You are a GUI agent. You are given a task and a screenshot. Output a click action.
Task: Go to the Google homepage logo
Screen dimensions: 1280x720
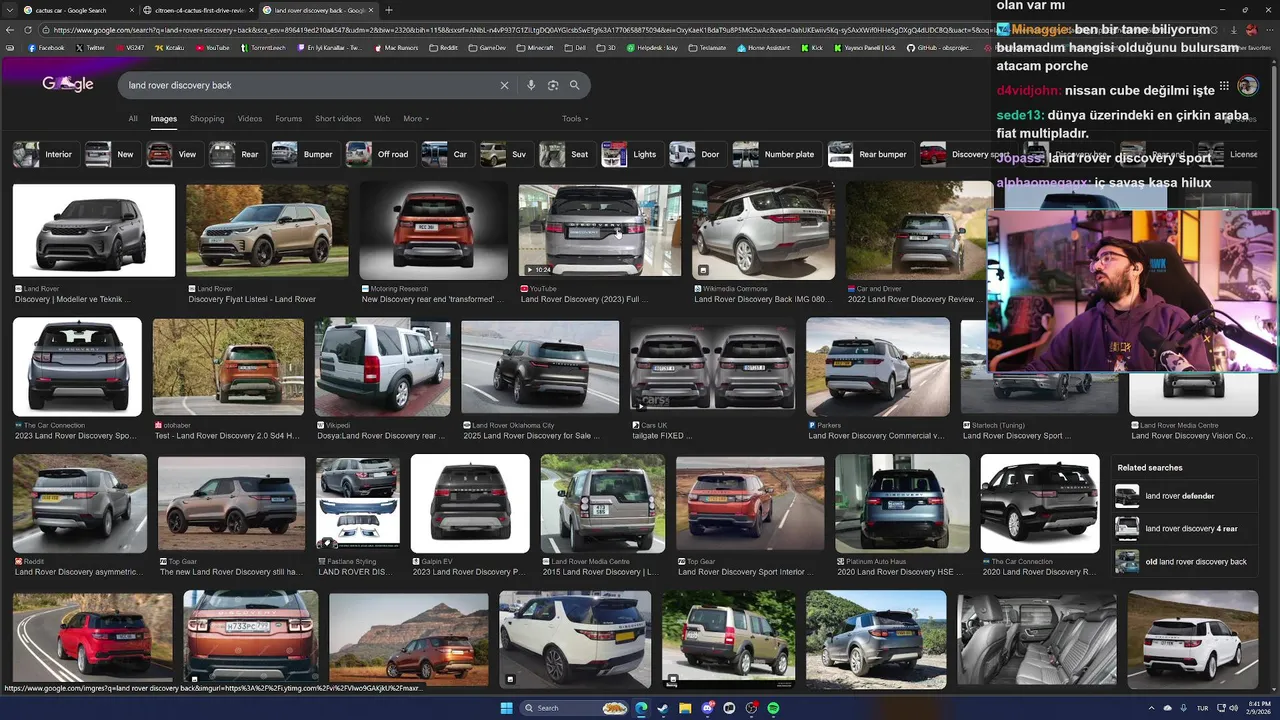click(x=68, y=85)
